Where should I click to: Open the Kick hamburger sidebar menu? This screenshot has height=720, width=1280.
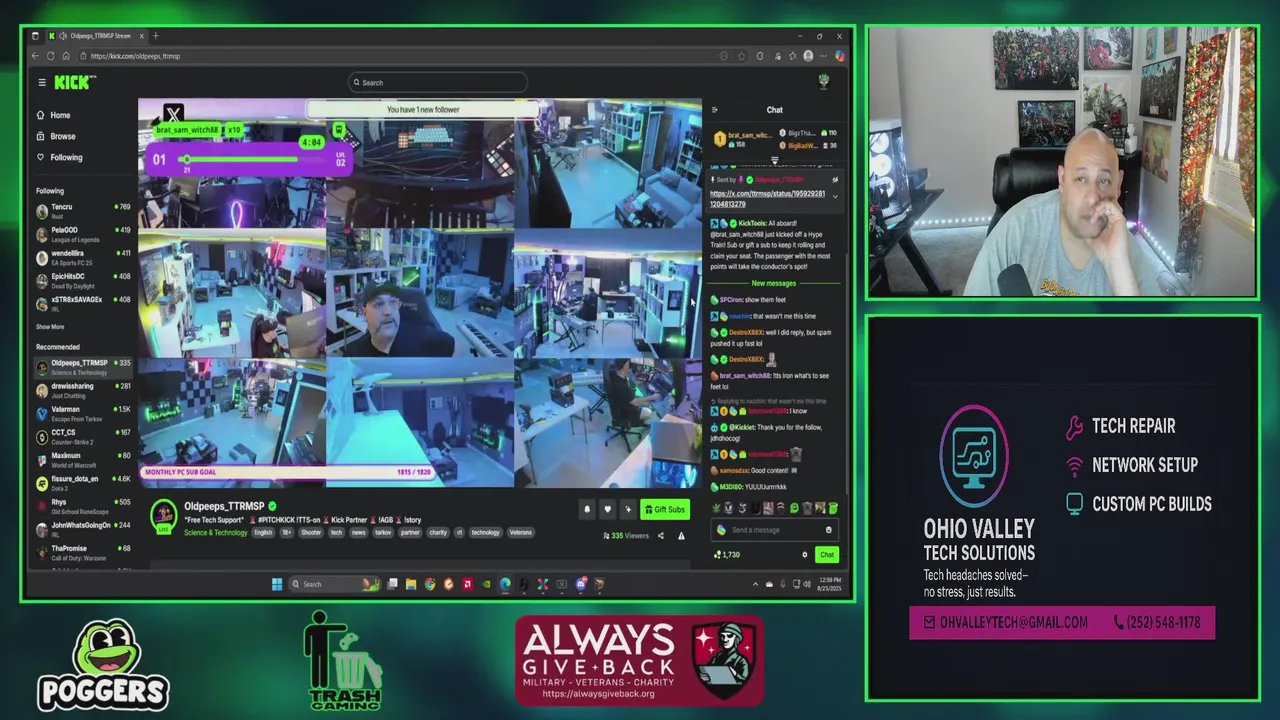click(x=42, y=83)
